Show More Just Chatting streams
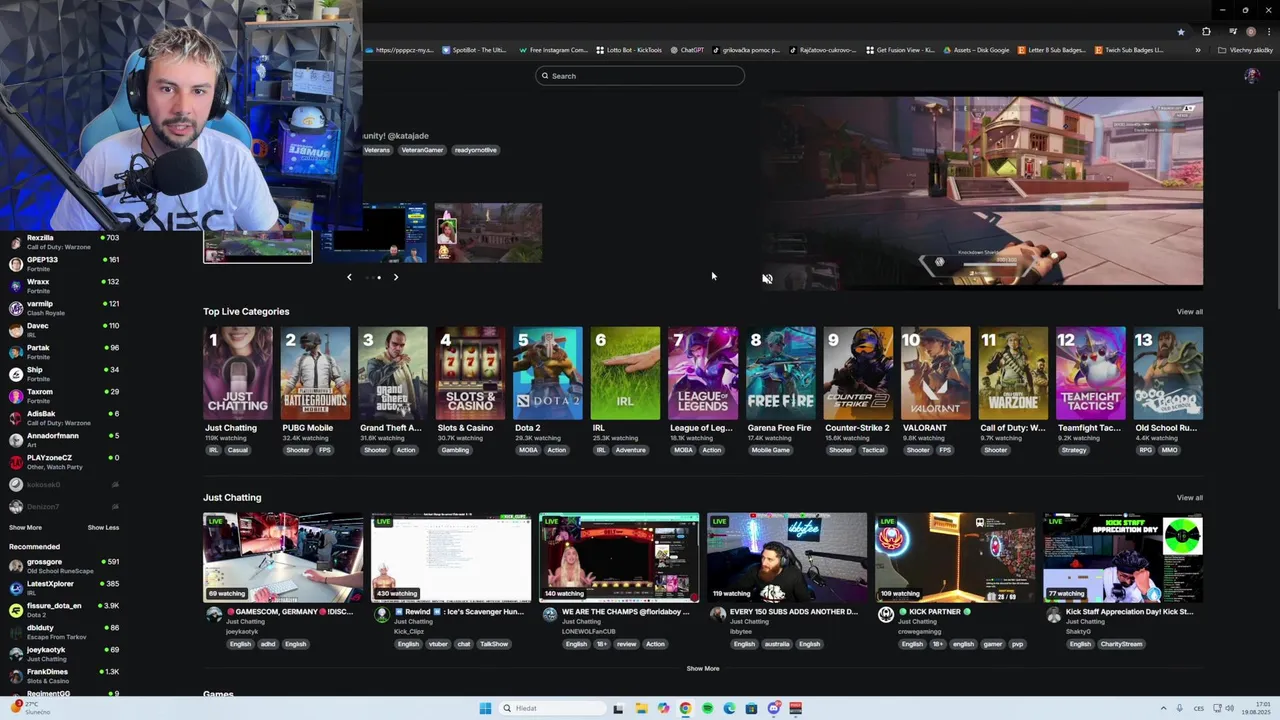The width and height of the screenshot is (1280, 720). [x=702, y=668]
